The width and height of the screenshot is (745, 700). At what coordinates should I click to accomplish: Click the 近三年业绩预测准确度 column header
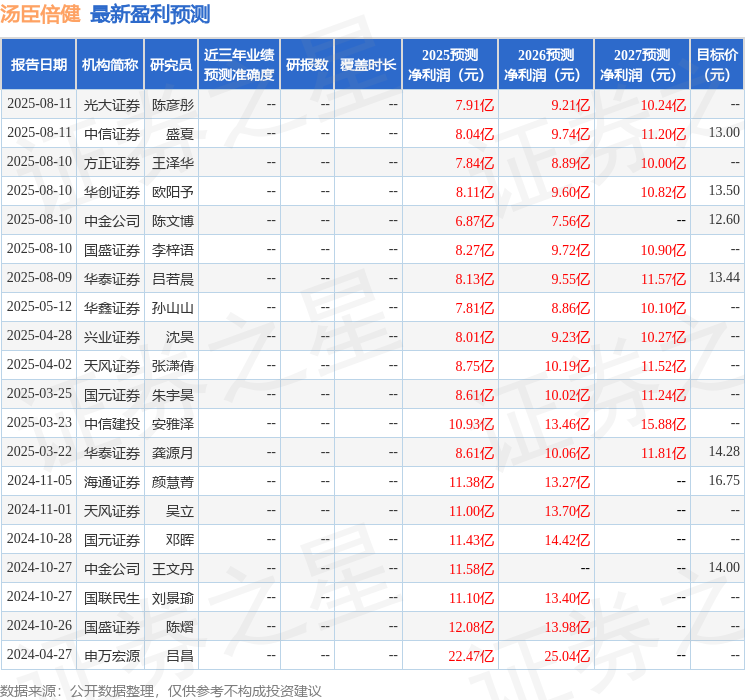point(239,65)
